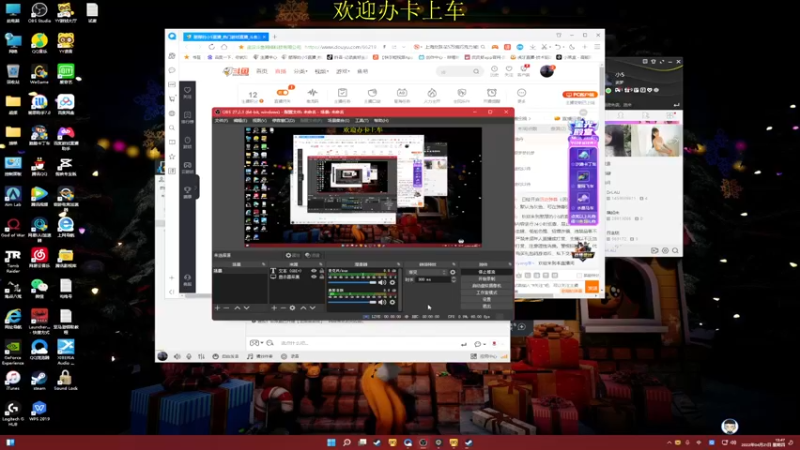Viewport: 800px width, 450px height.
Task: Click 启动虚拟摄像机 virtual camera button
Action: tap(487, 286)
